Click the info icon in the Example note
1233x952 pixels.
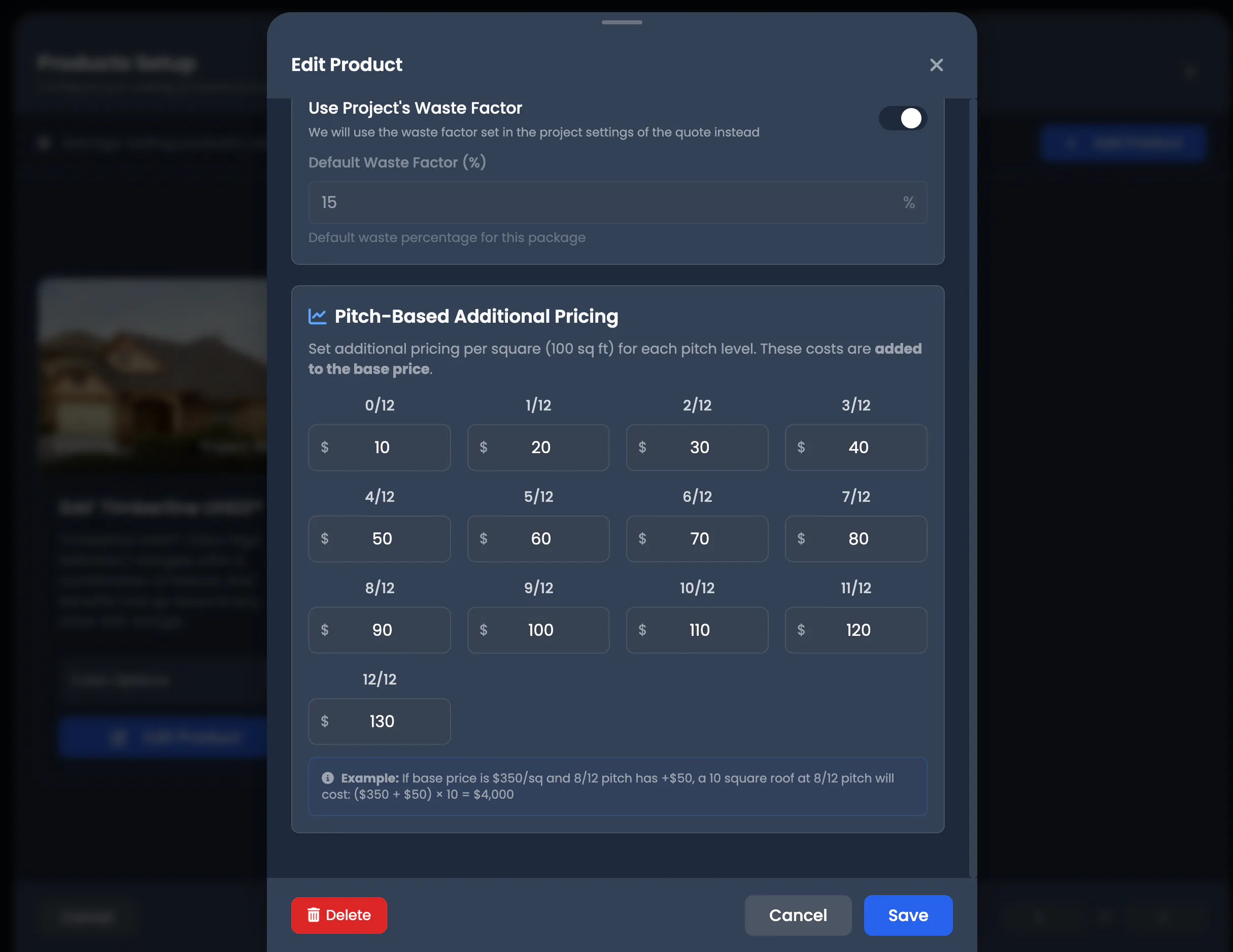pos(327,778)
